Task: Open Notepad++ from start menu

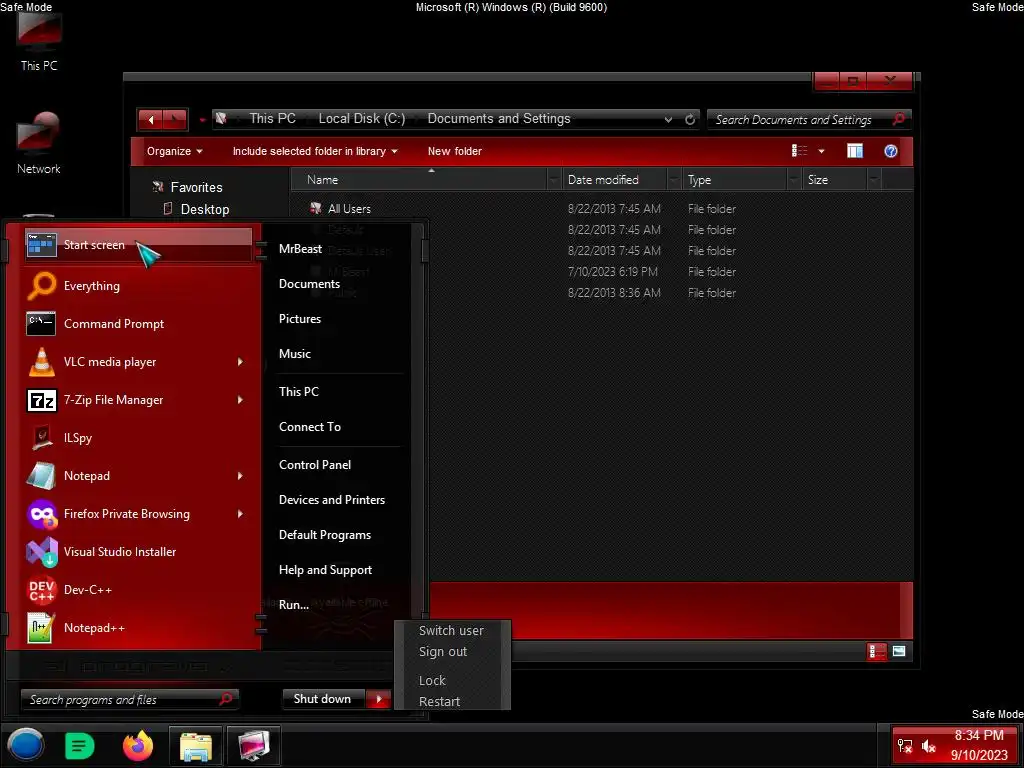Action: click(138, 628)
